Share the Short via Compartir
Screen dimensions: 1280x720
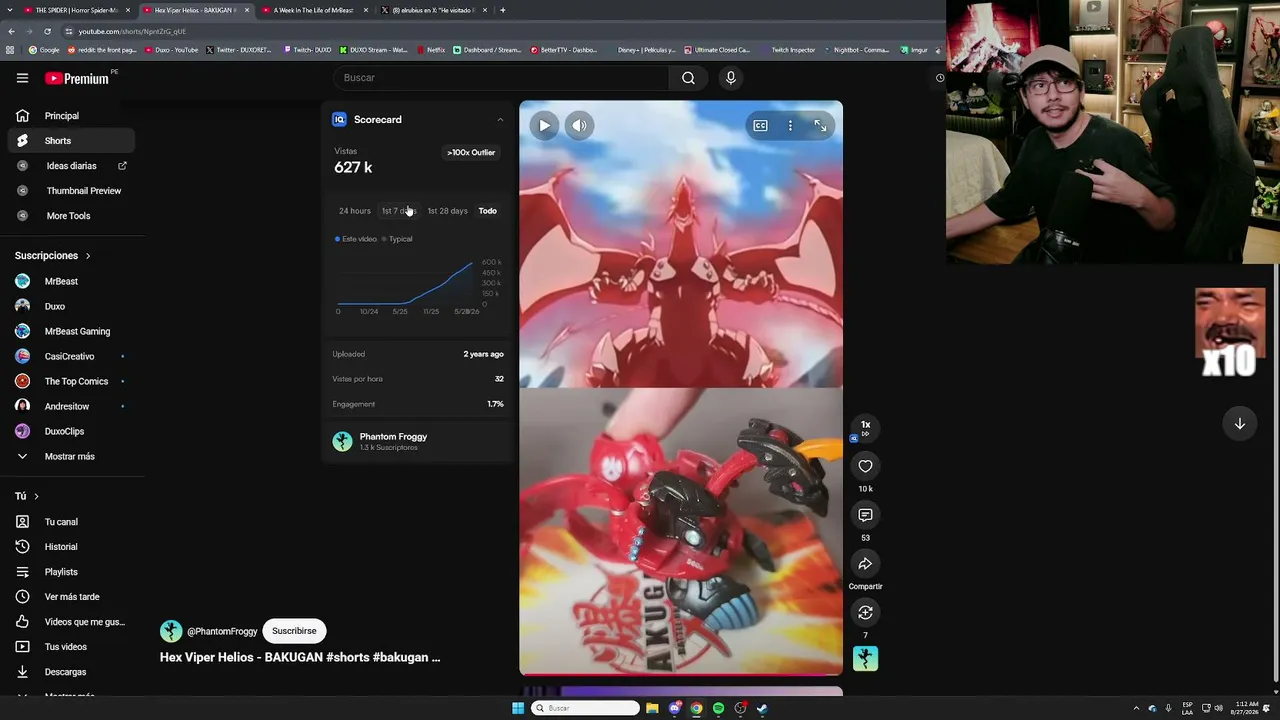[866, 564]
